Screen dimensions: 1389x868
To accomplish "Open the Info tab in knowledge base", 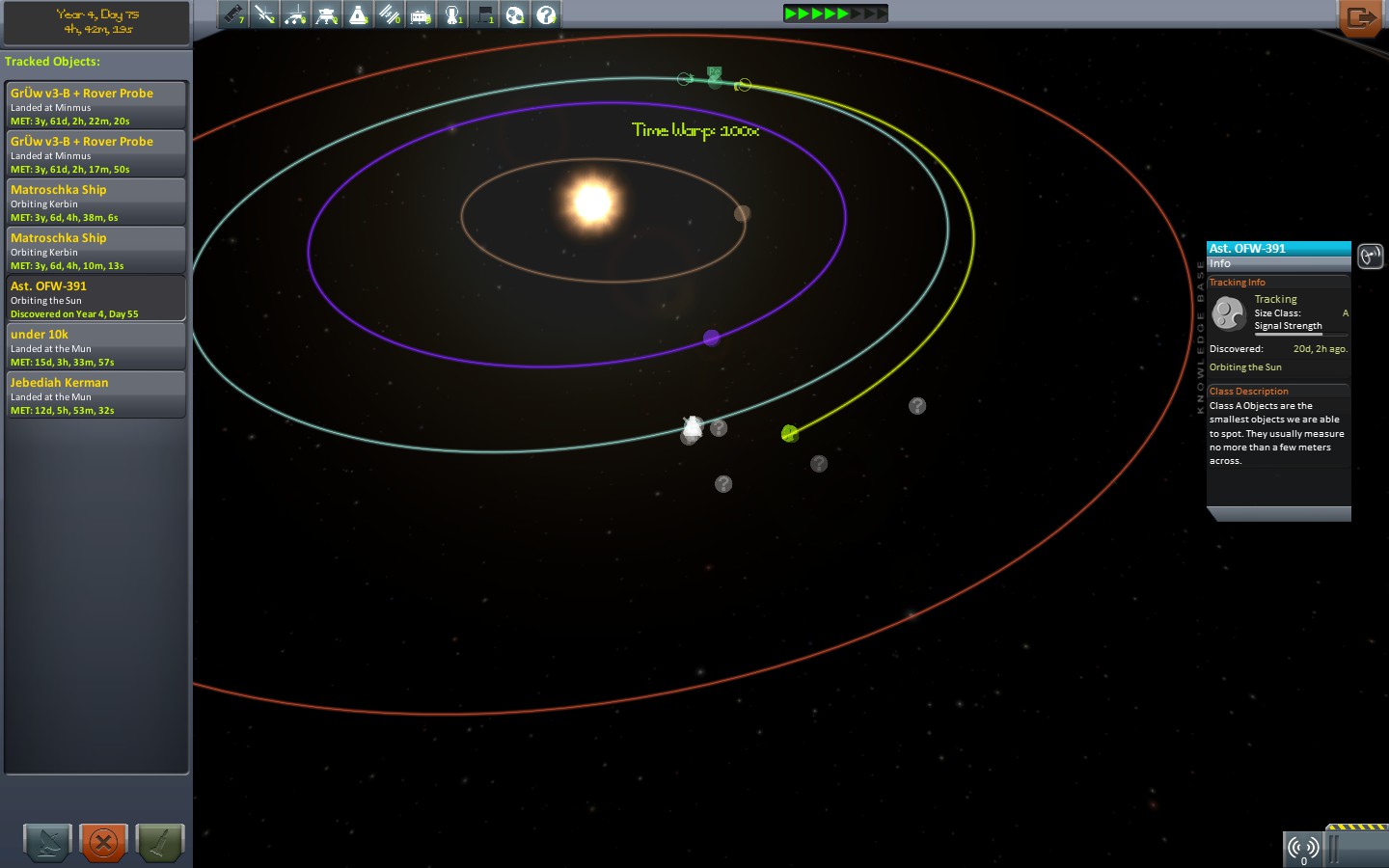I will click(x=1278, y=263).
